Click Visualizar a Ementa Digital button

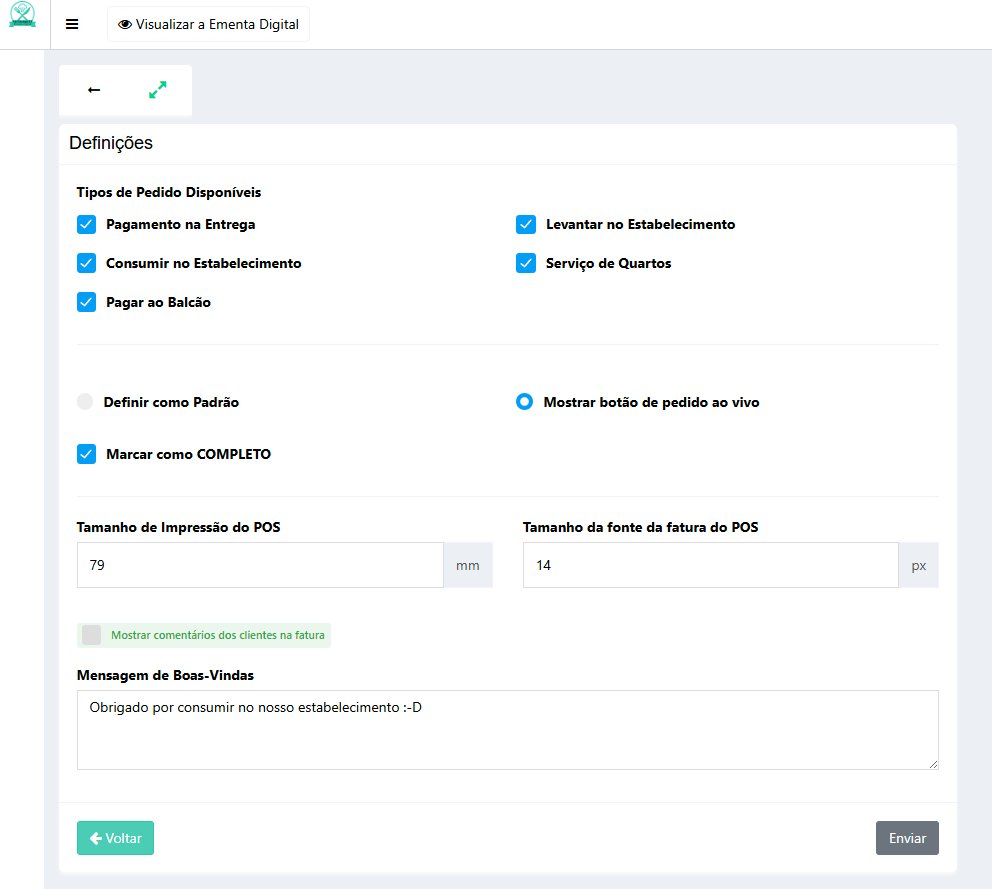[x=208, y=24]
